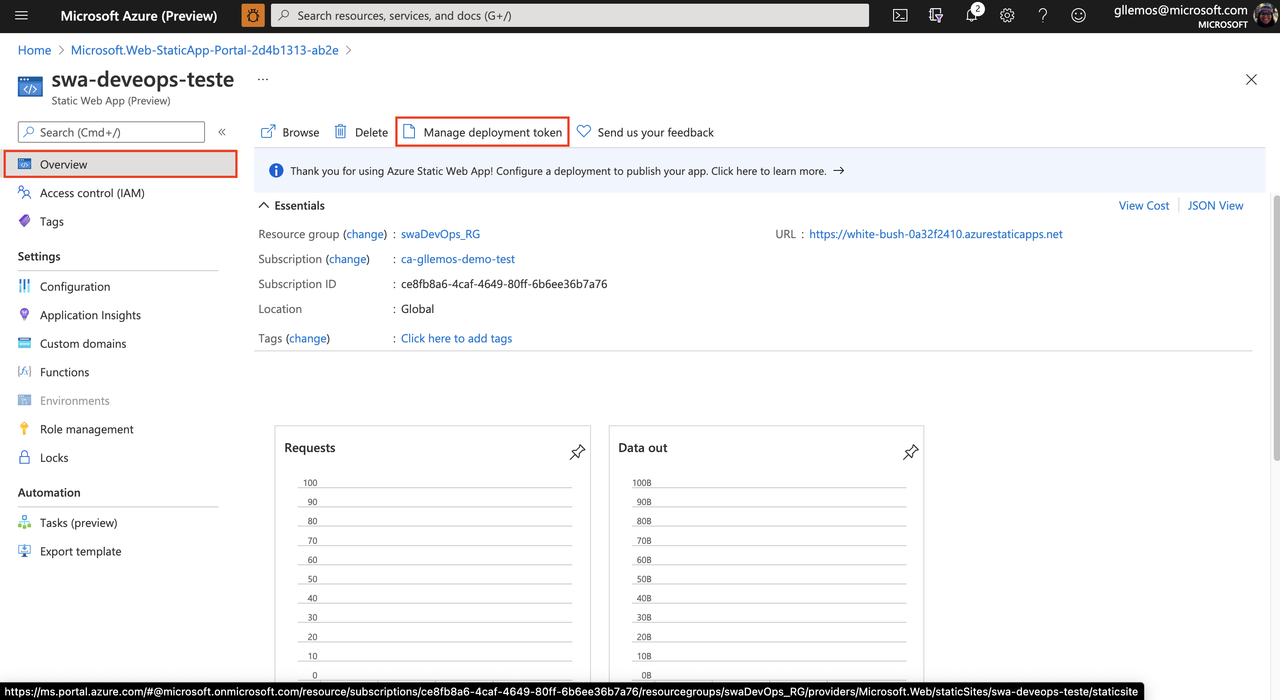Click the Delete toolbar button
The image size is (1280, 700).
point(361,132)
